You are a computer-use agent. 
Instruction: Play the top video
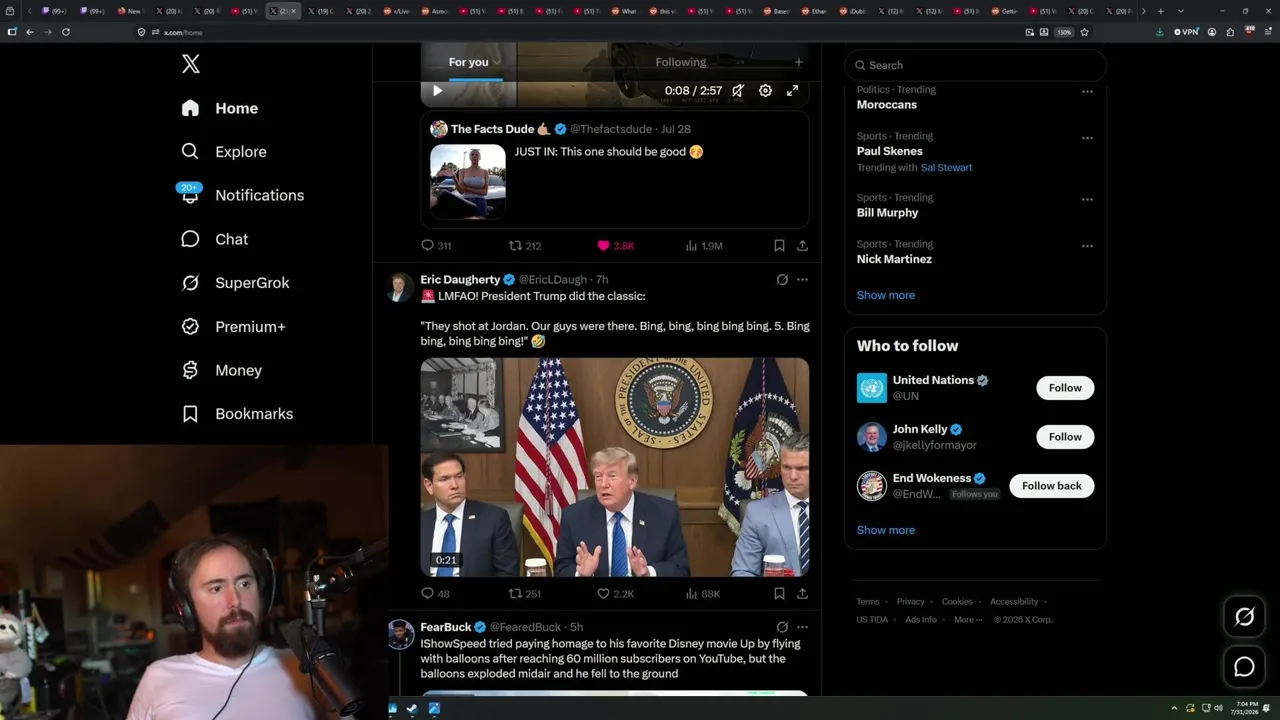click(437, 91)
